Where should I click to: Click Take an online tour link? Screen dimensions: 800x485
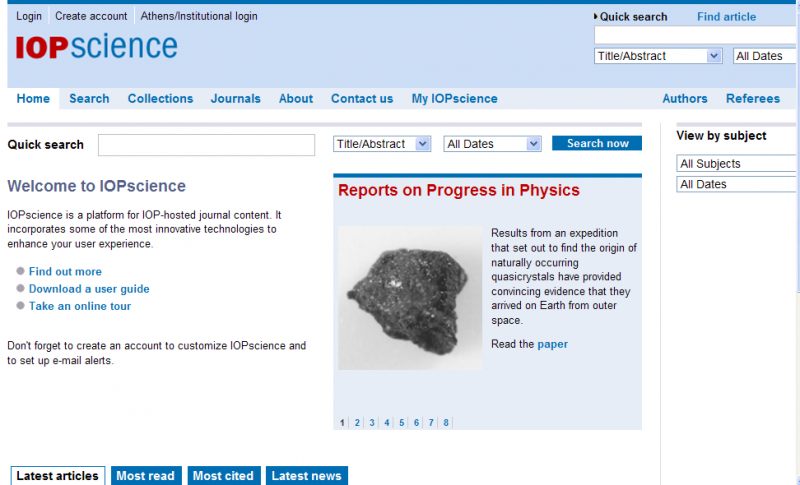point(80,306)
